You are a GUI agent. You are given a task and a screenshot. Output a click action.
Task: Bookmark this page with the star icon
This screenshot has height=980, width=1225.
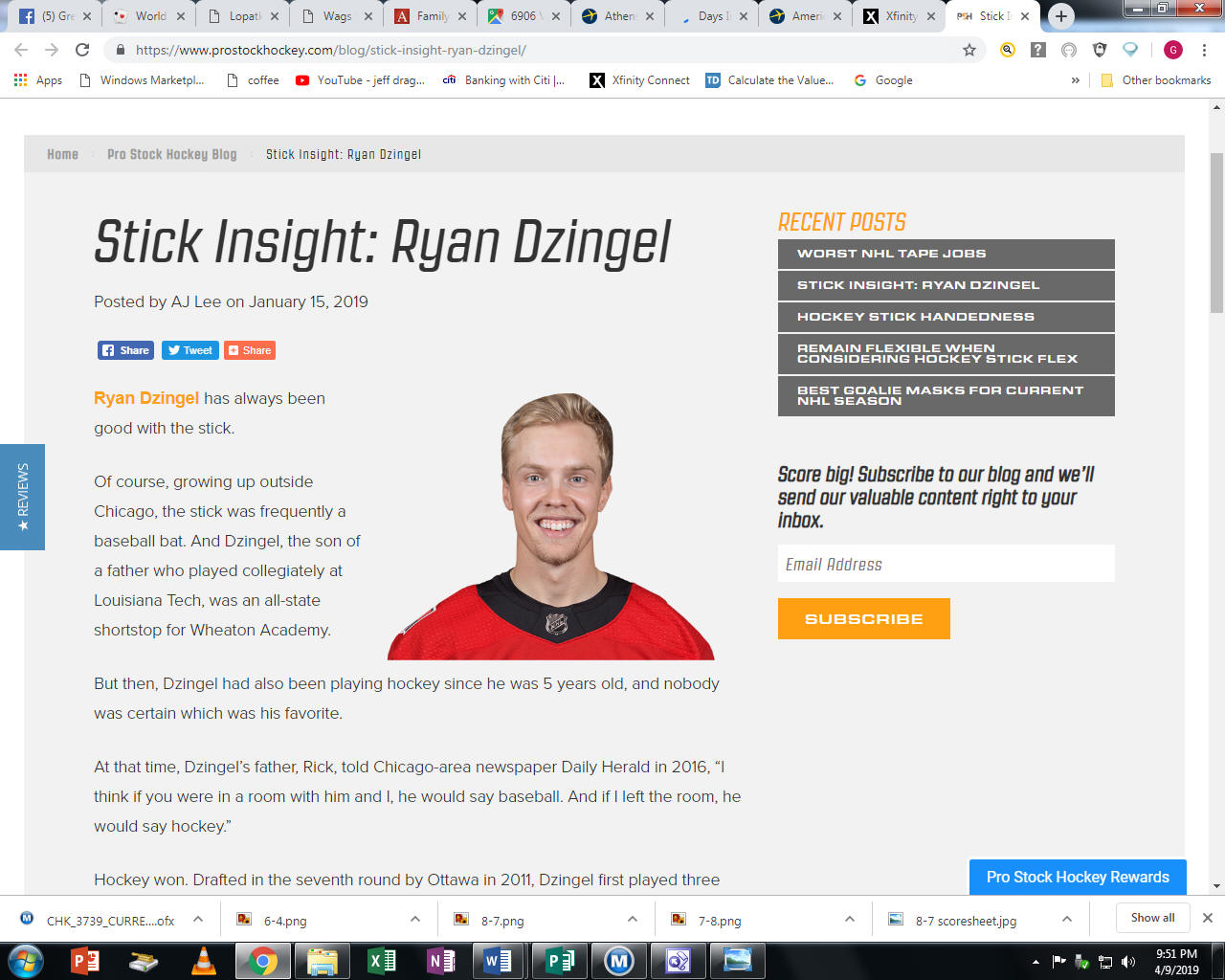[969, 50]
